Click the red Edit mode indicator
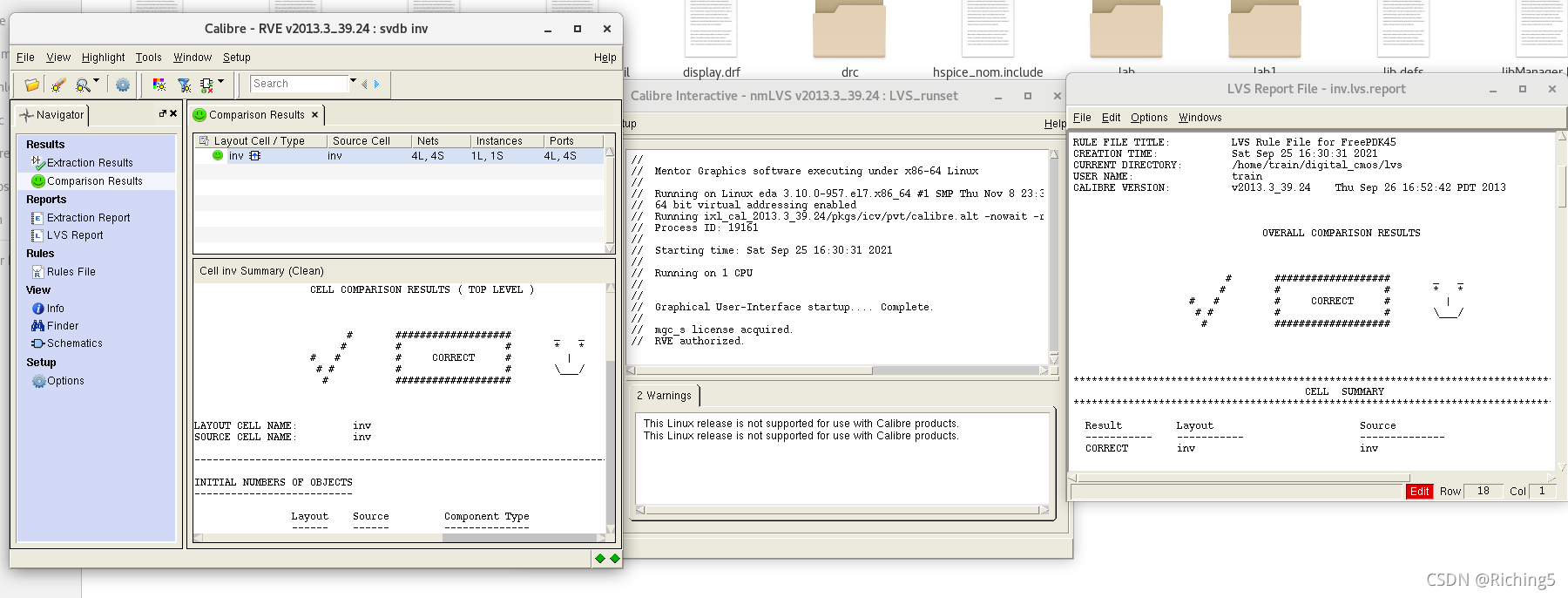This screenshot has width=1568, height=598. pos(1418,492)
